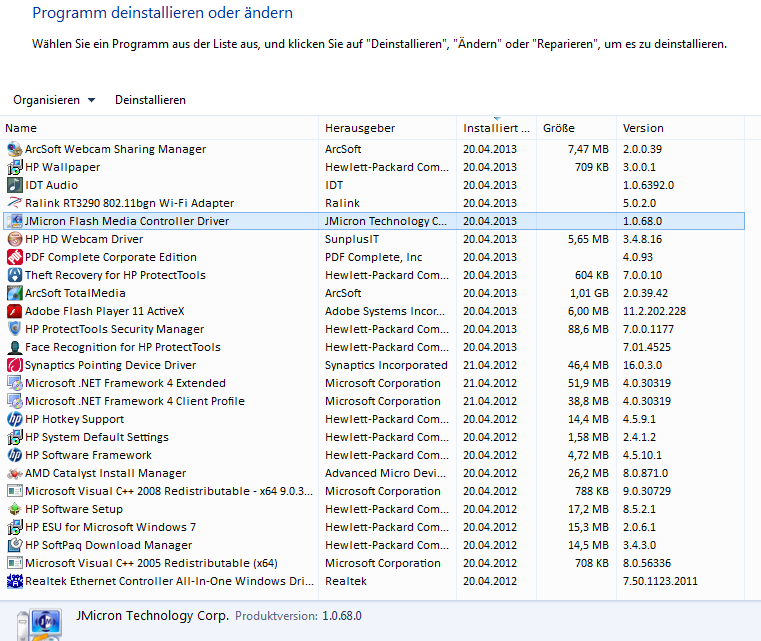Click the Ralink Wi-Fi Adapter icon
This screenshot has height=641, width=761.
coord(15,203)
